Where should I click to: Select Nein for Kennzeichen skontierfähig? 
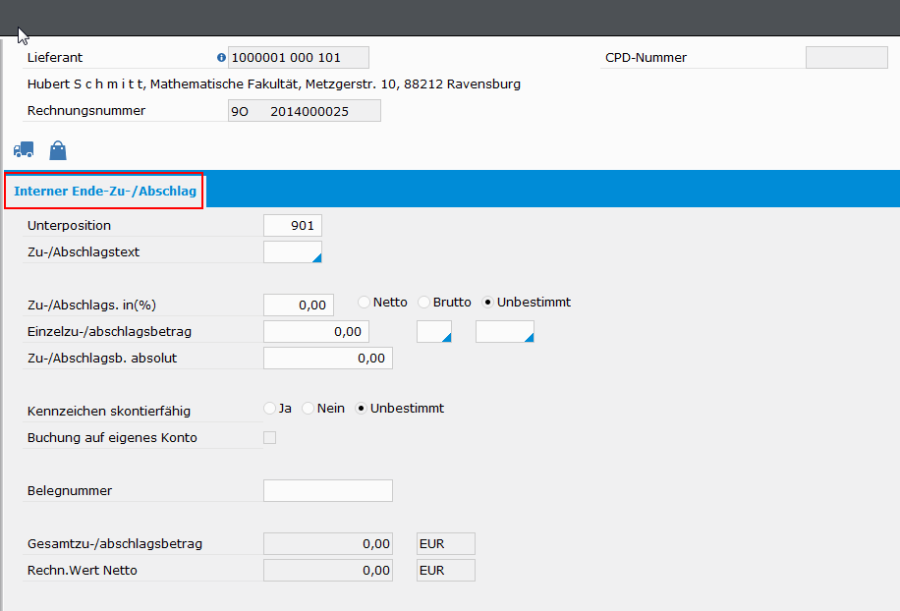[308, 408]
